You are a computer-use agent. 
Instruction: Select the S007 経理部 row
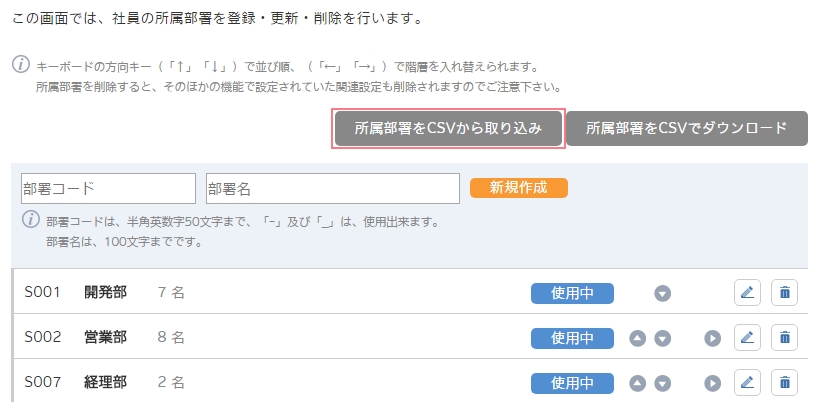pos(409,383)
